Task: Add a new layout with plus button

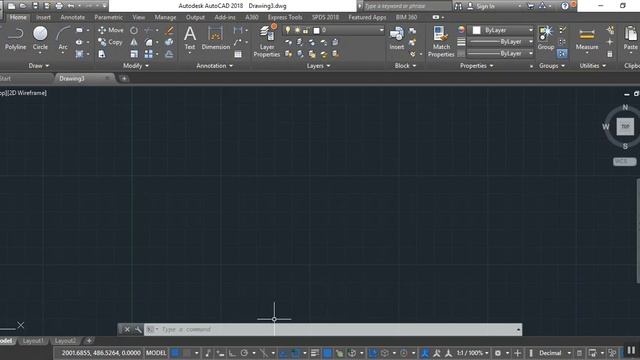Action: click(x=89, y=341)
